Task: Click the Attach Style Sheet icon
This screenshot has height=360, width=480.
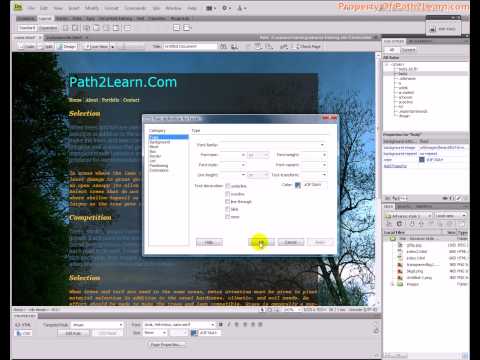Action: [444, 198]
